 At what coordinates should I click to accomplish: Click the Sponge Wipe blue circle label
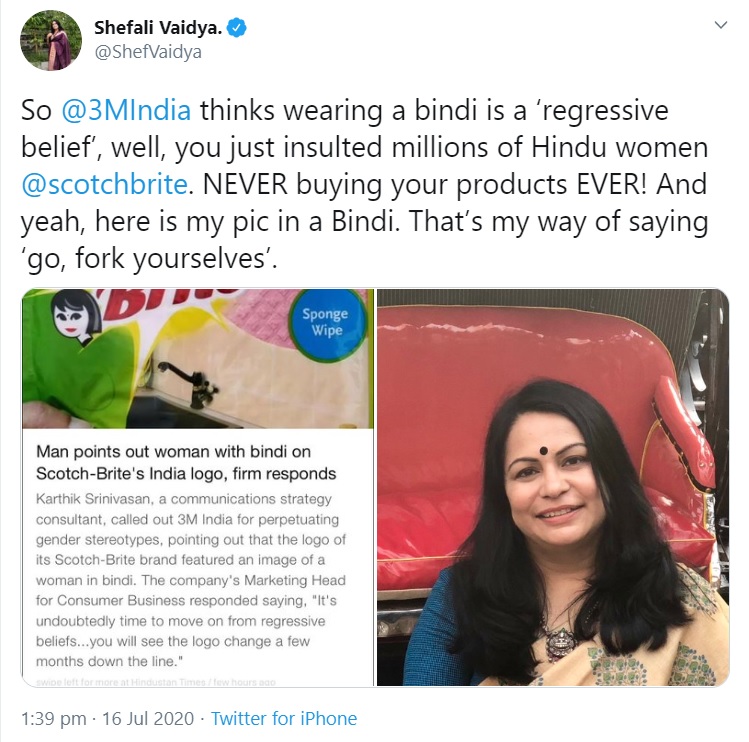(326, 324)
